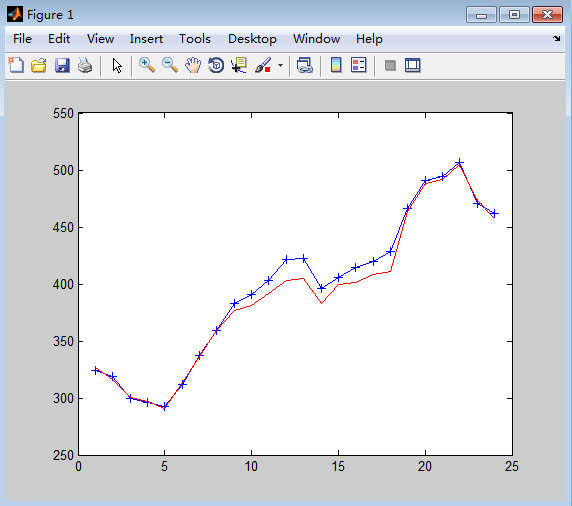Click the Link Plot icon
The width and height of the screenshot is (572, 506).
click(x=305, y=66)
